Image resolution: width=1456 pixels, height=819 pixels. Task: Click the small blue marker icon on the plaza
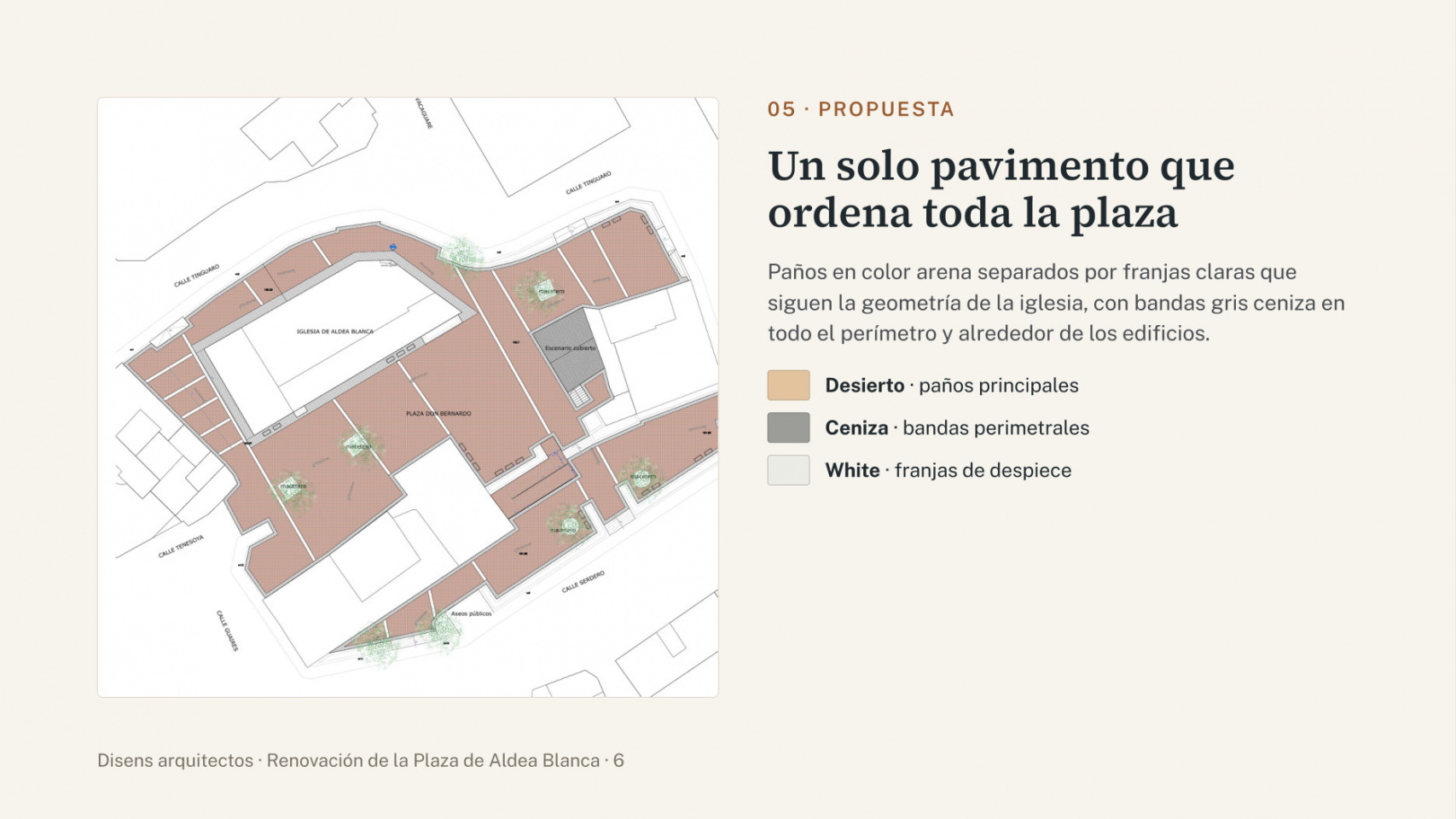point(393,247)
